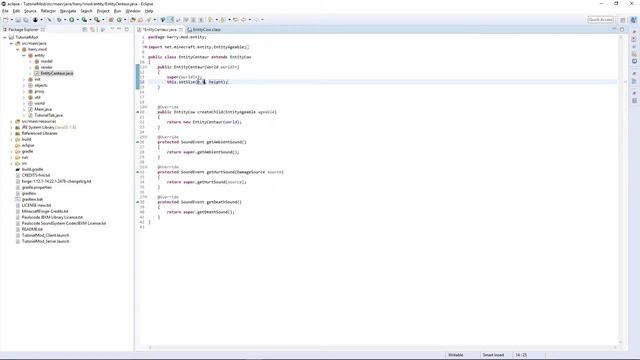Click the setSize line in the editor
This screenshot has height=360, width=640.
coord(198,82)
